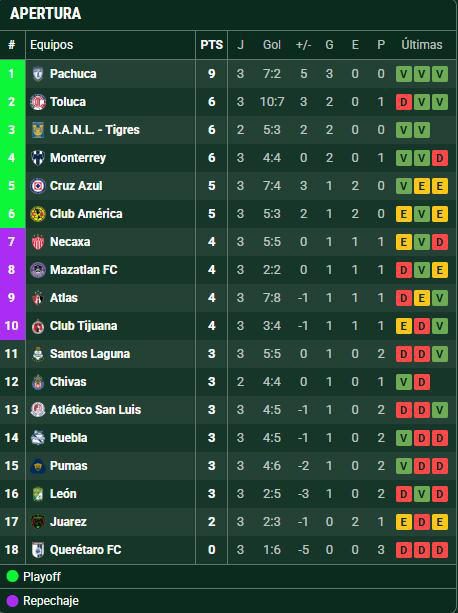Image resolution: width=458 pixels, height=613 pixels.
Task: Click the Equipos column header
Action: click(x=52, y=45)
